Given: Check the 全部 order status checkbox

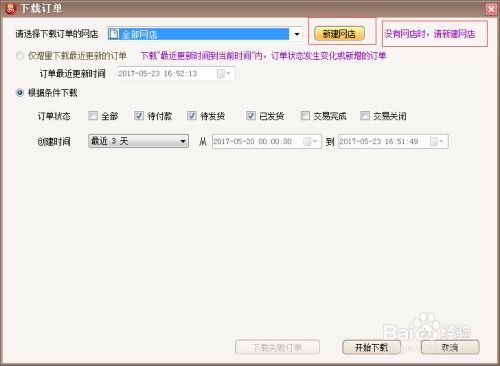Looking at the screenshot, I should 93,116.
